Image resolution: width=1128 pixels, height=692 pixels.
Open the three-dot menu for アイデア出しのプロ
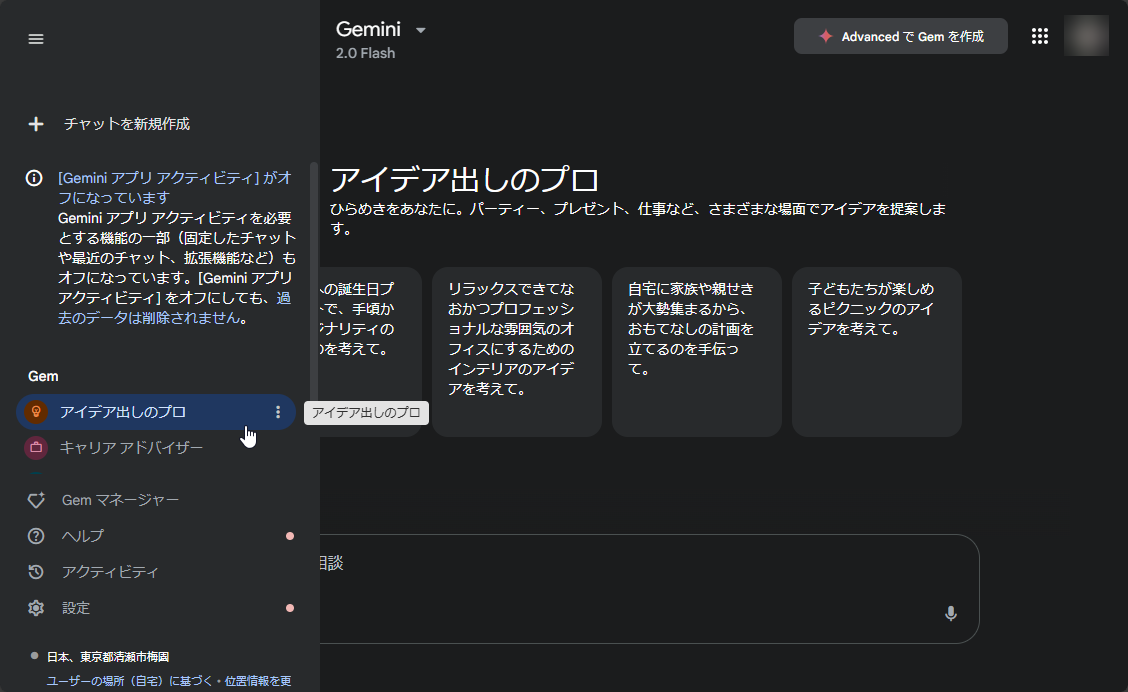click(x=277, y=411)
